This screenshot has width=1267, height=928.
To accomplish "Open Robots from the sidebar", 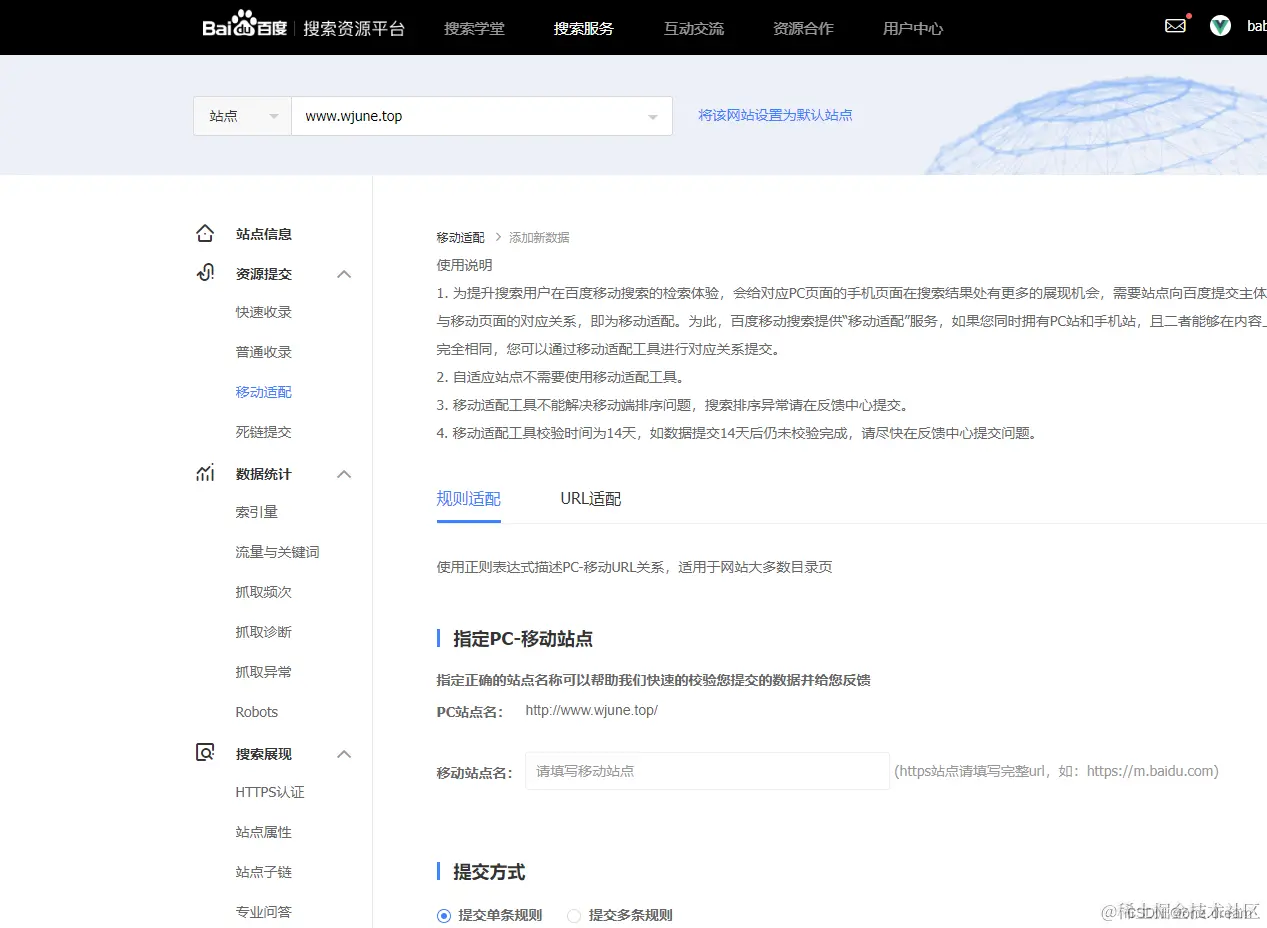I will (256, 711).
